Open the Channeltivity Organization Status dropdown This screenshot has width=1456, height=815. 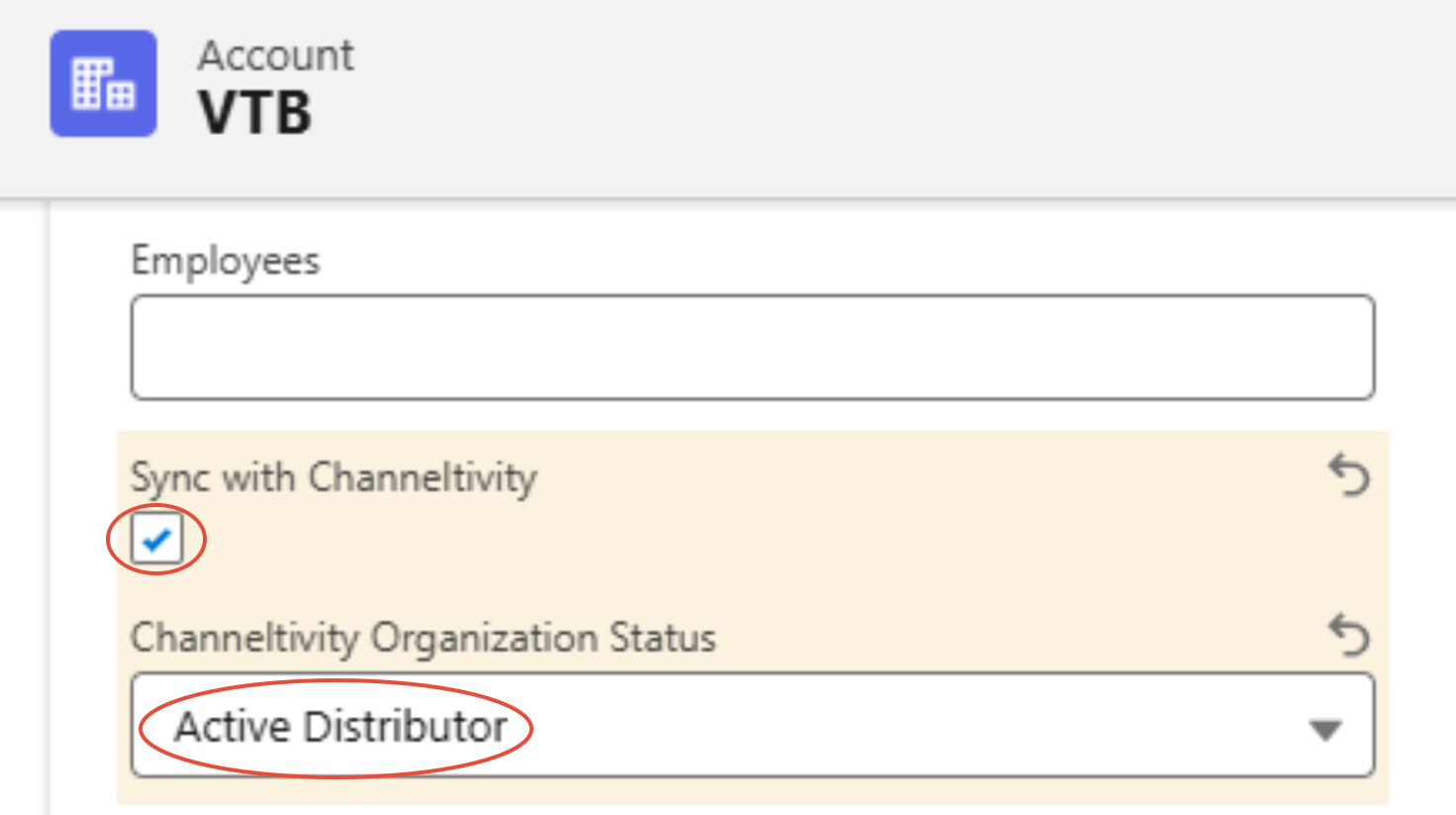[752, 726]
